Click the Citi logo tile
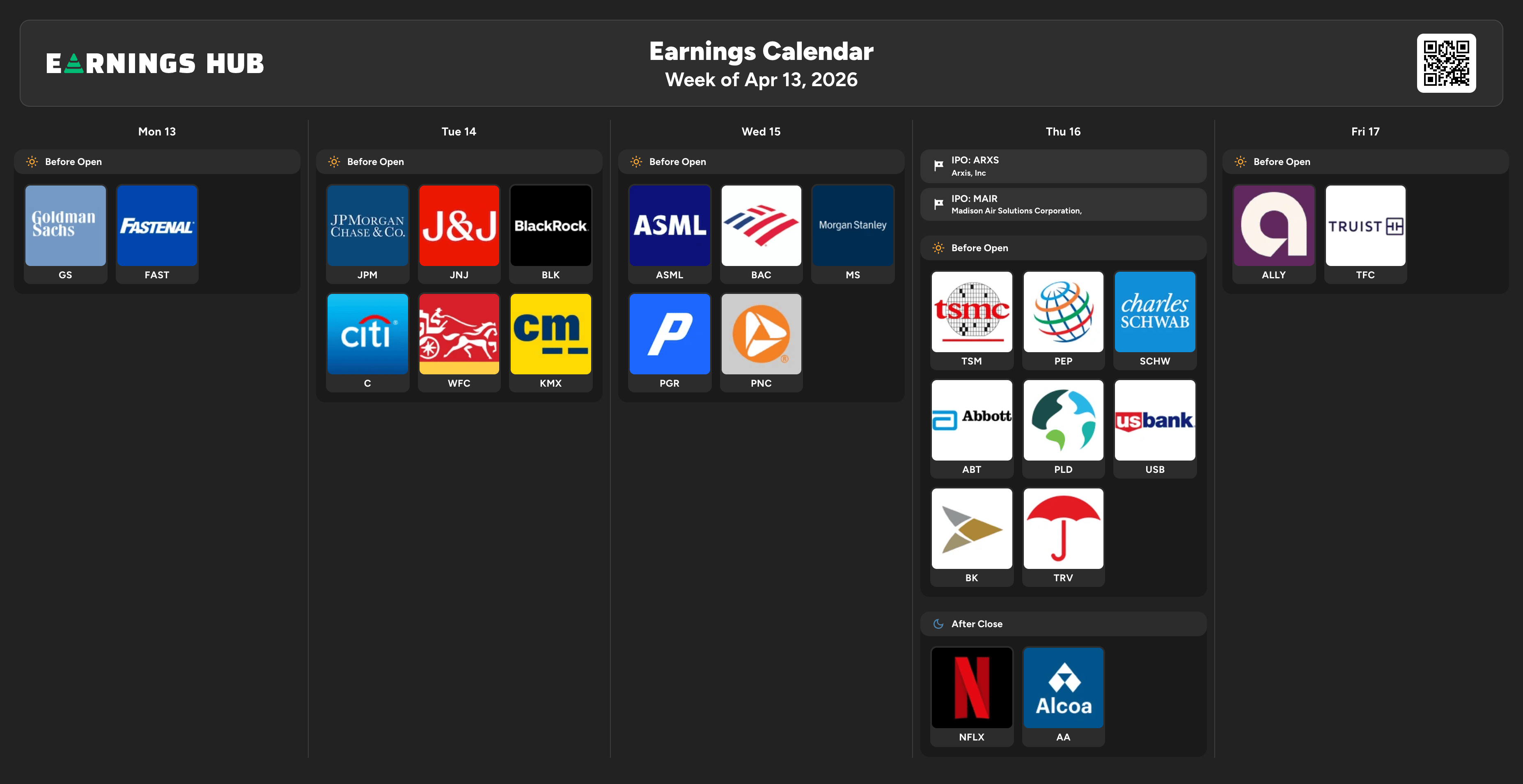1523x784 pixels. (x=367, y=334)
